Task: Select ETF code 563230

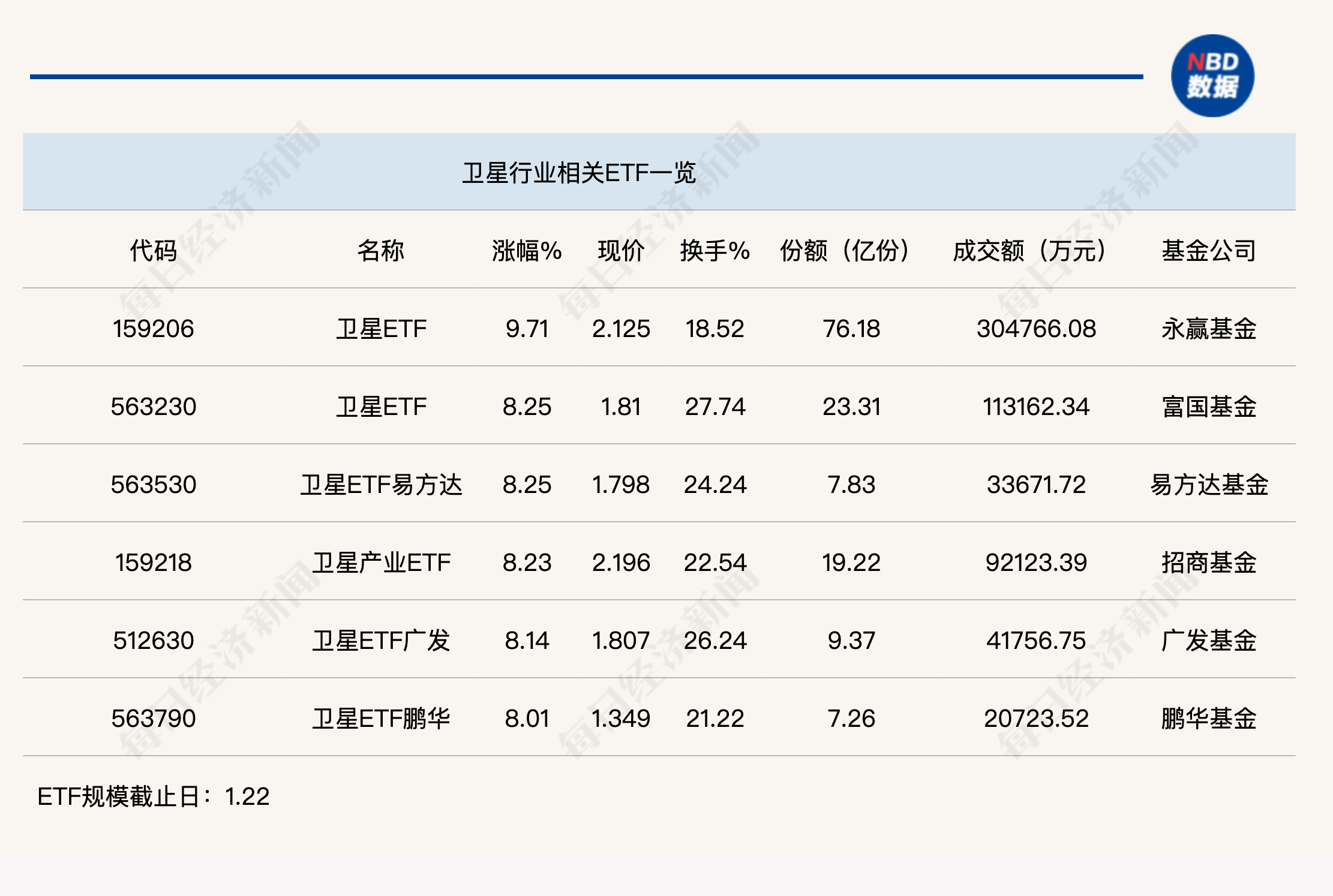Action: (x=154, y=407)
